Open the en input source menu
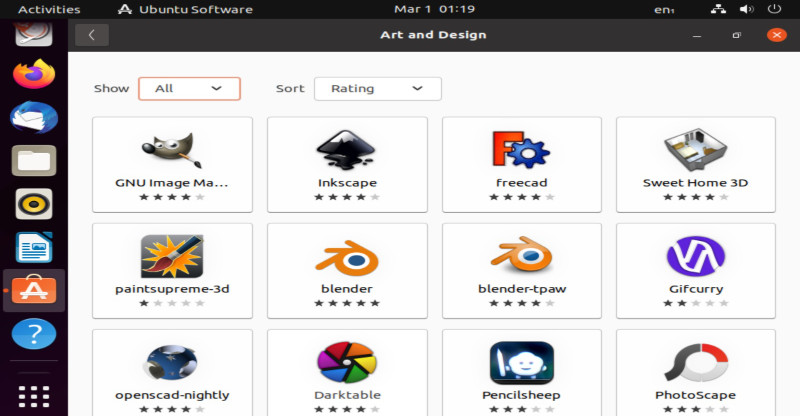The image size is (800, 416). (664, 10)
